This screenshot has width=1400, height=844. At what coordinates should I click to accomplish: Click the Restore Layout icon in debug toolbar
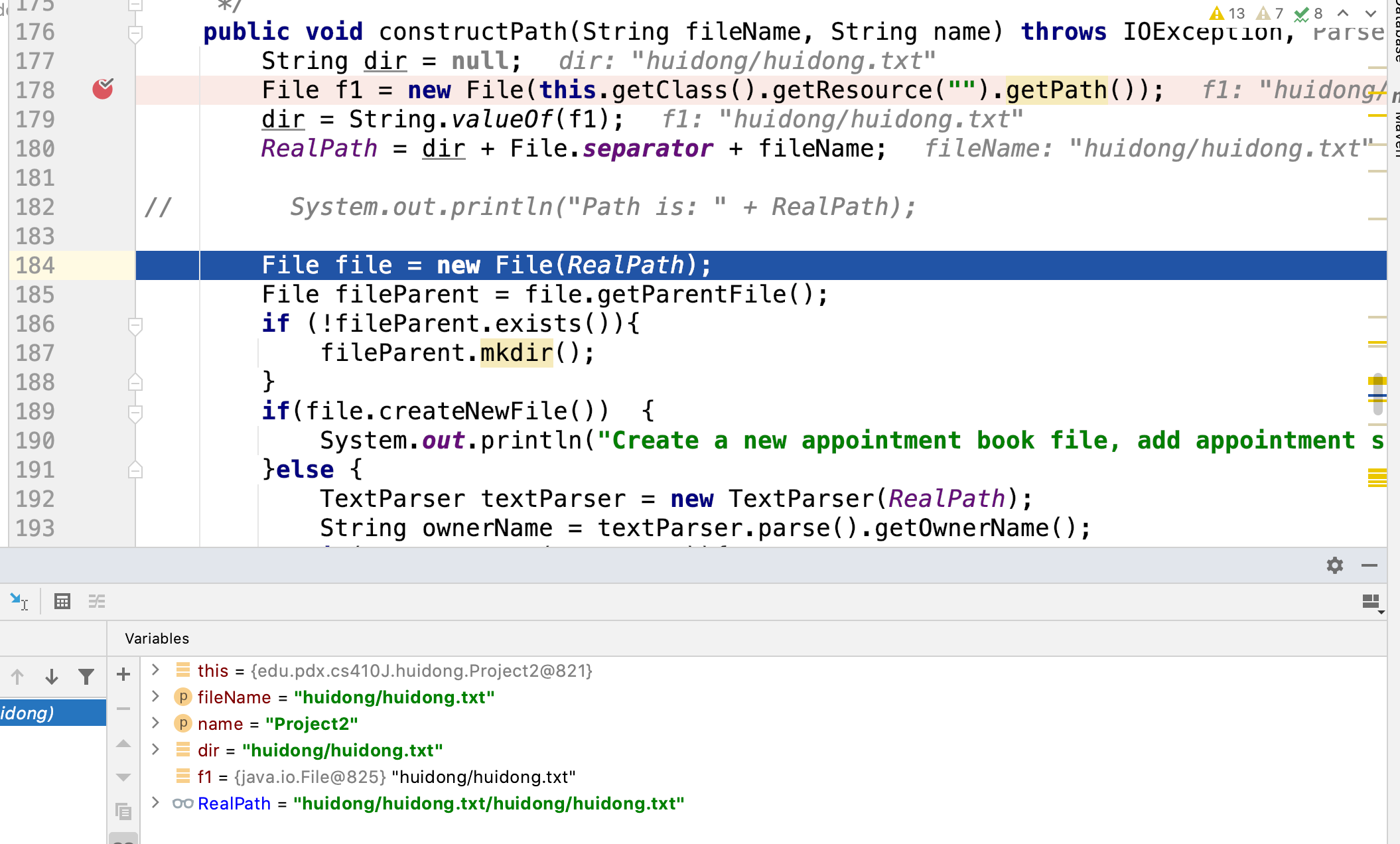coord(1371,602)
